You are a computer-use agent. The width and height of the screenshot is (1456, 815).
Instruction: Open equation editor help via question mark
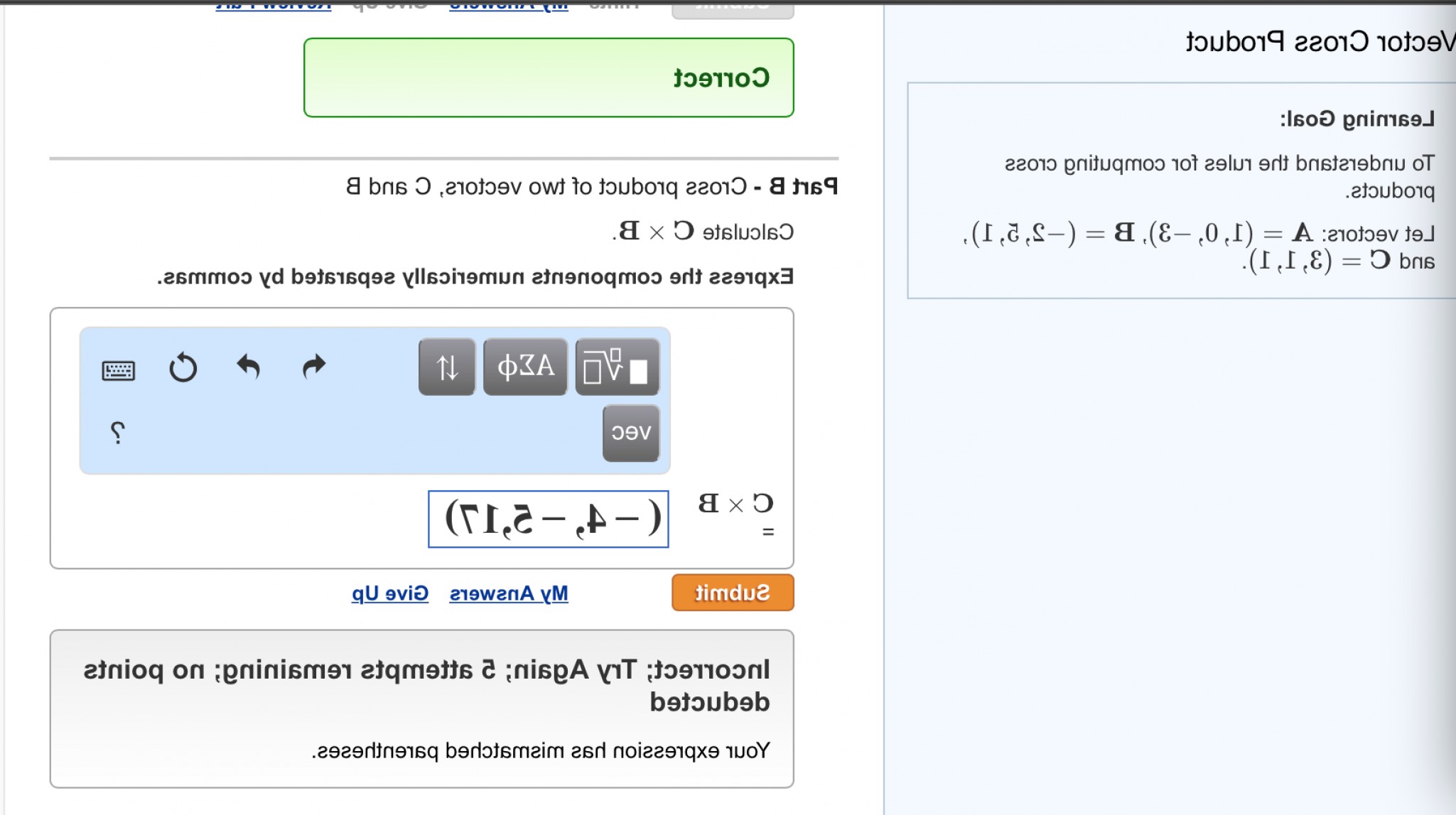(x=117, y=431)
